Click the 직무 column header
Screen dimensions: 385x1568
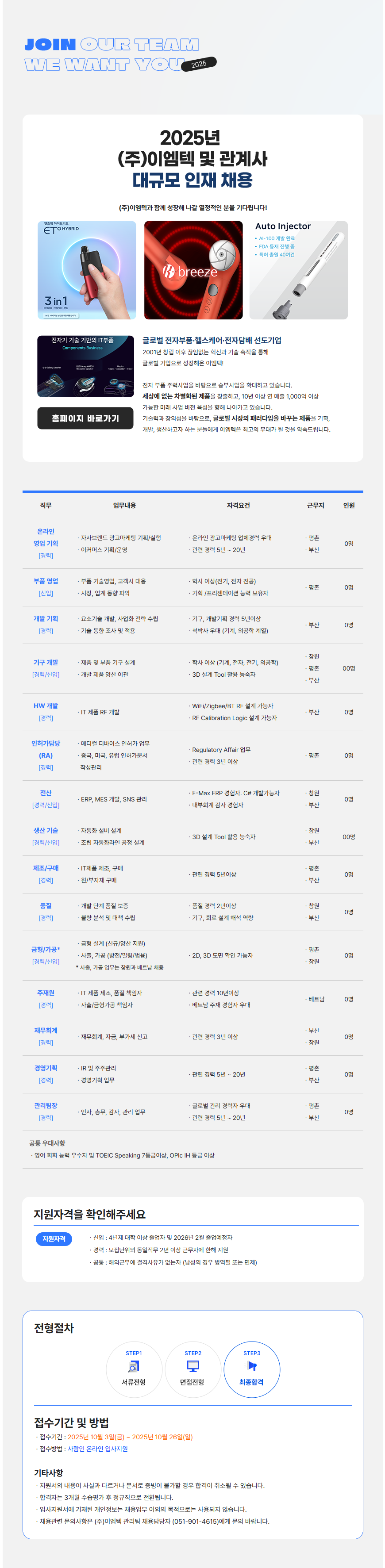pos(46,505)
